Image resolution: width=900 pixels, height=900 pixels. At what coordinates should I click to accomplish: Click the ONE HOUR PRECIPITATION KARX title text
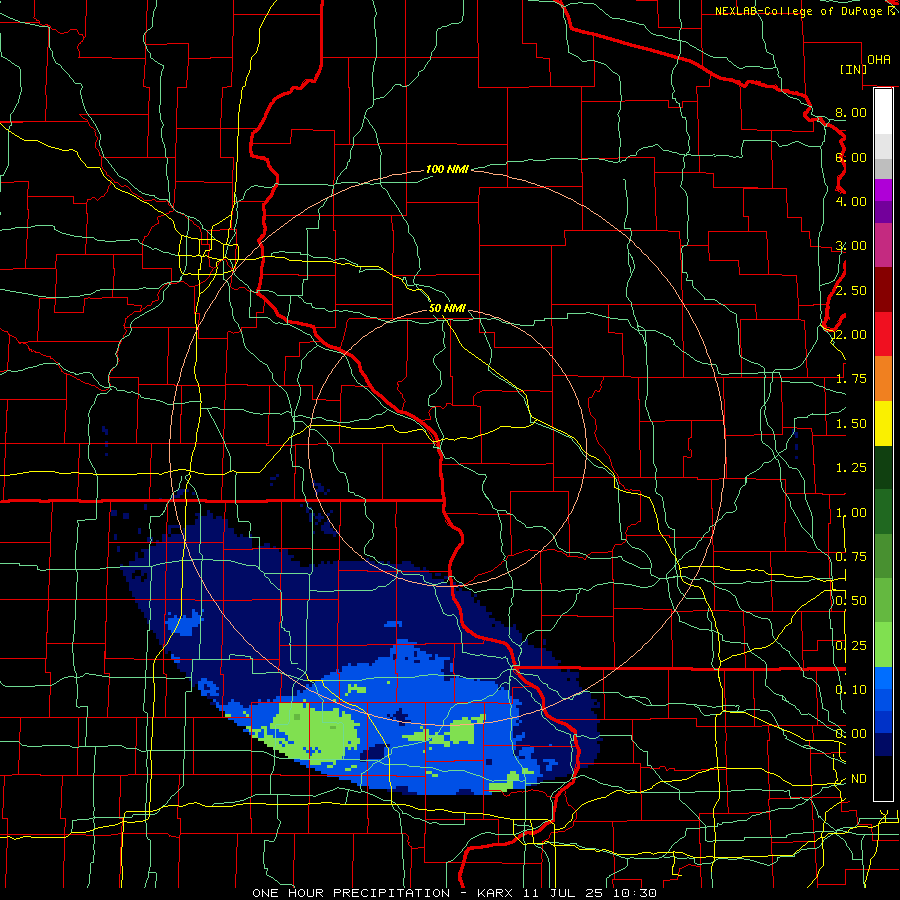[454, 893]
